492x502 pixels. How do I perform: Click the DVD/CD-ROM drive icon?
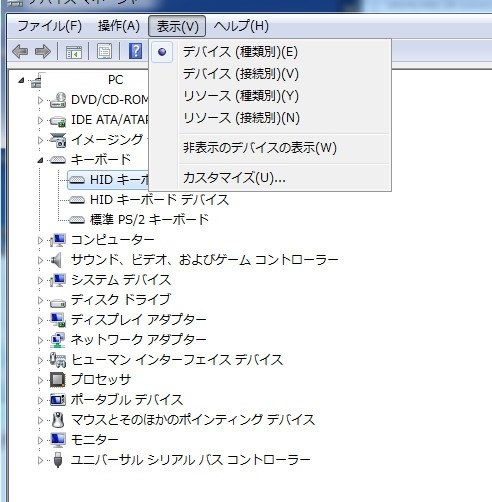58,100
